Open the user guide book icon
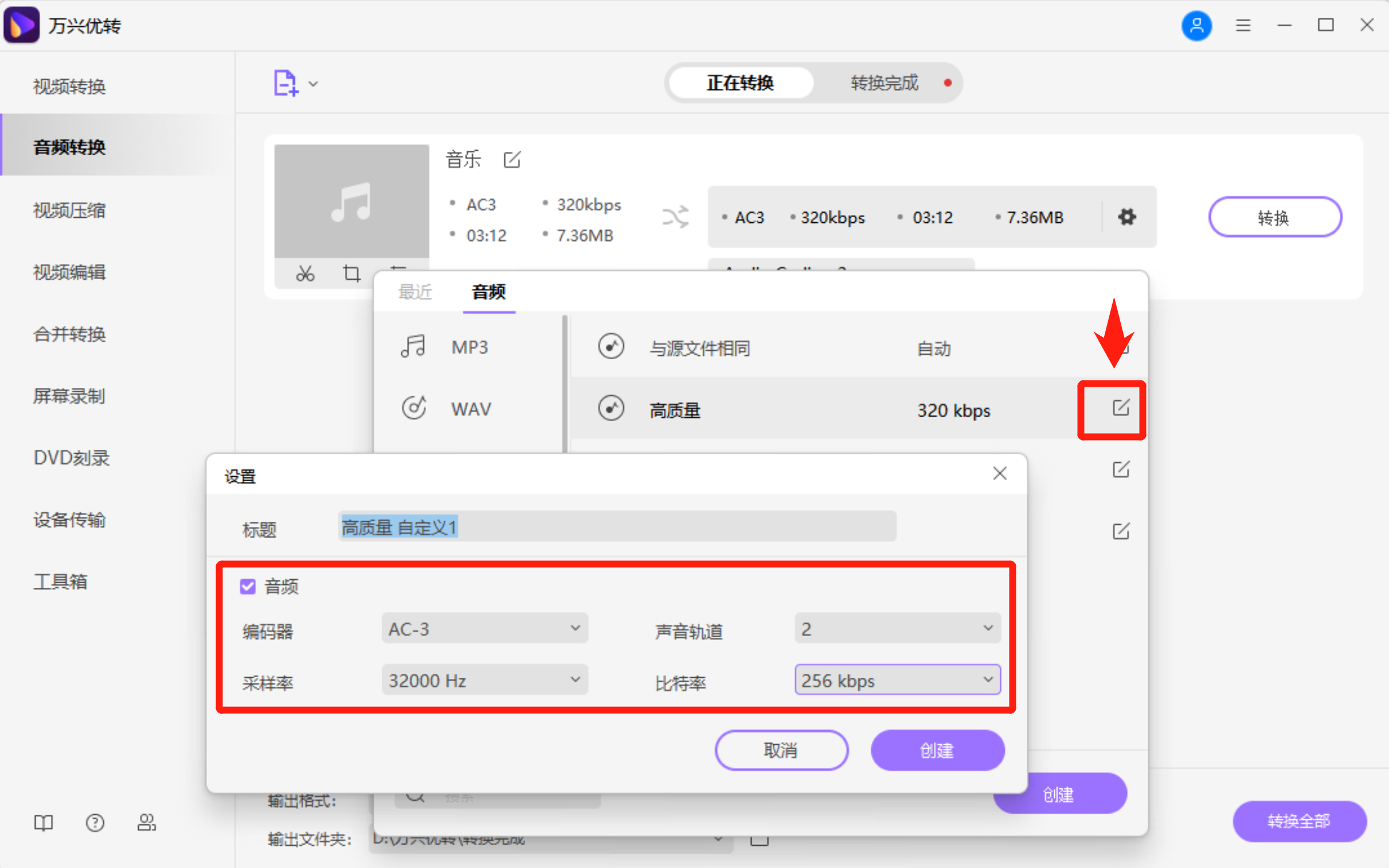The height and width of the screenshot is (868, 1389). pyautogui.click(x=43, y=823)
